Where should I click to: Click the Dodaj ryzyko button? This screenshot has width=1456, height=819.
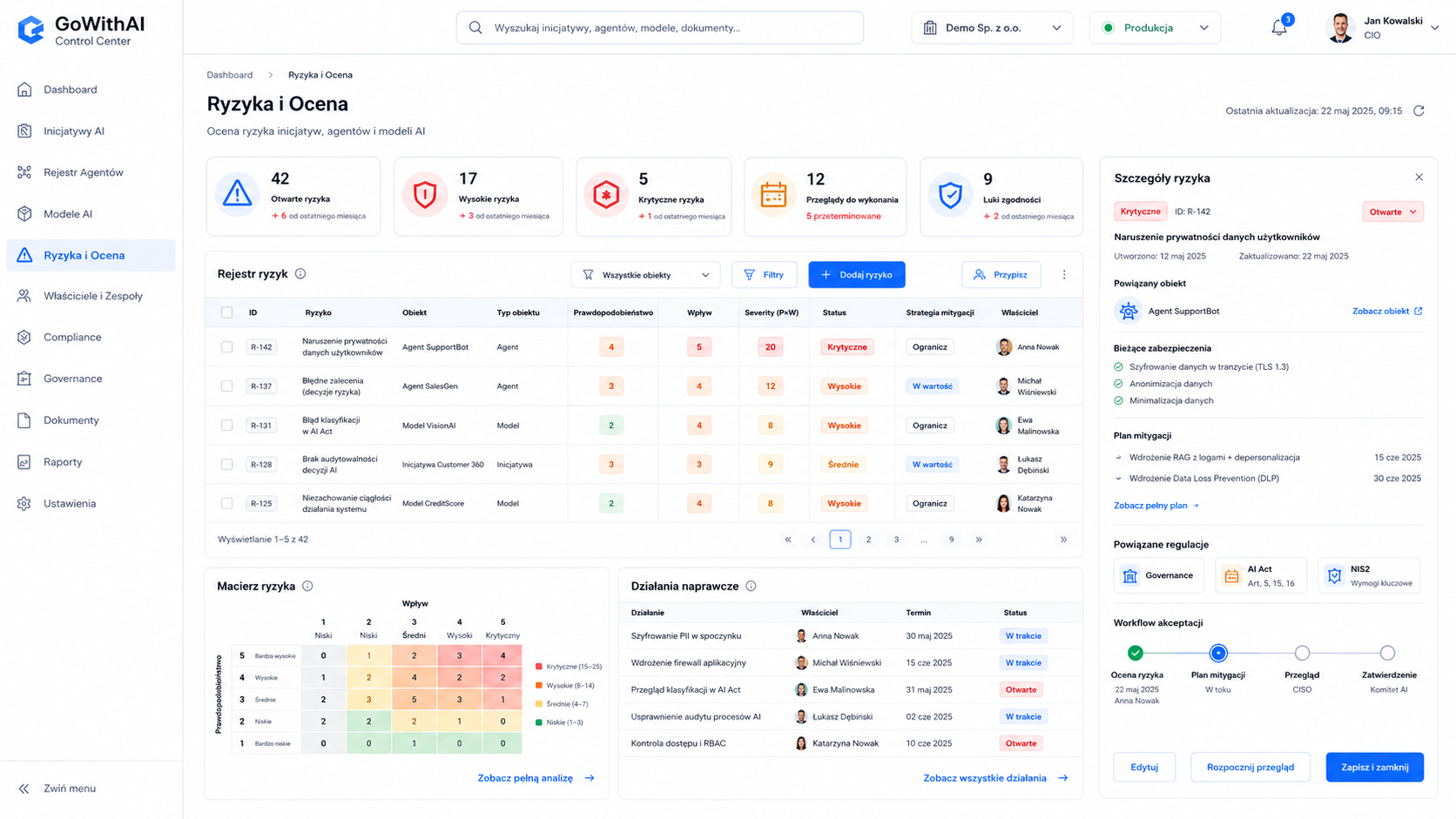pyautogui.click(x=857, y=275)
